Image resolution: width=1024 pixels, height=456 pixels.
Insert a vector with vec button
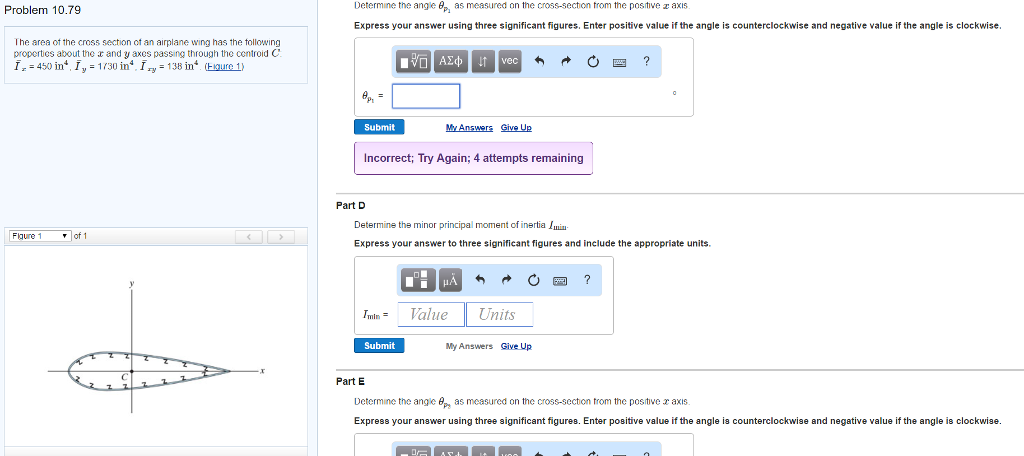(509, 61)
